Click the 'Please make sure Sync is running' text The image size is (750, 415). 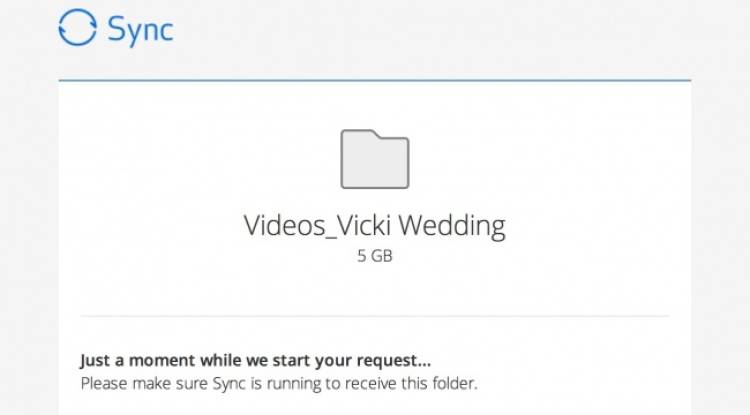(279, 383)
